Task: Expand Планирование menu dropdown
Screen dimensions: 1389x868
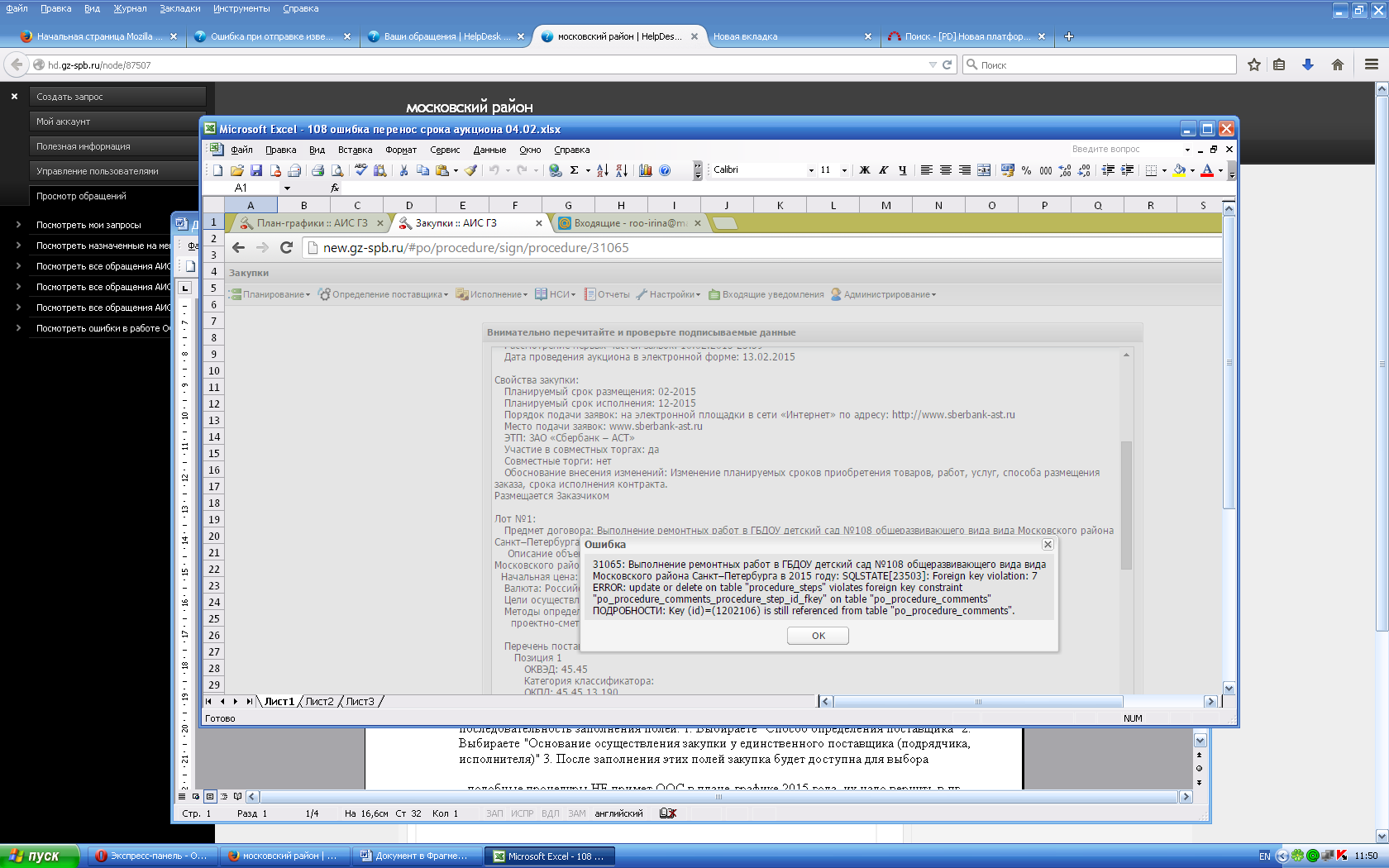Action: coord(270,294)
